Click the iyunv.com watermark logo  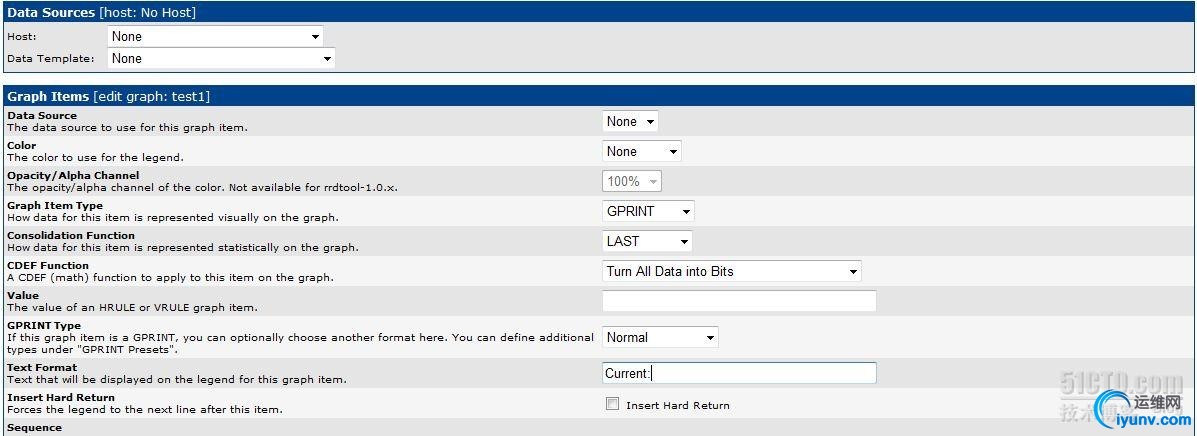point(1143,411)
